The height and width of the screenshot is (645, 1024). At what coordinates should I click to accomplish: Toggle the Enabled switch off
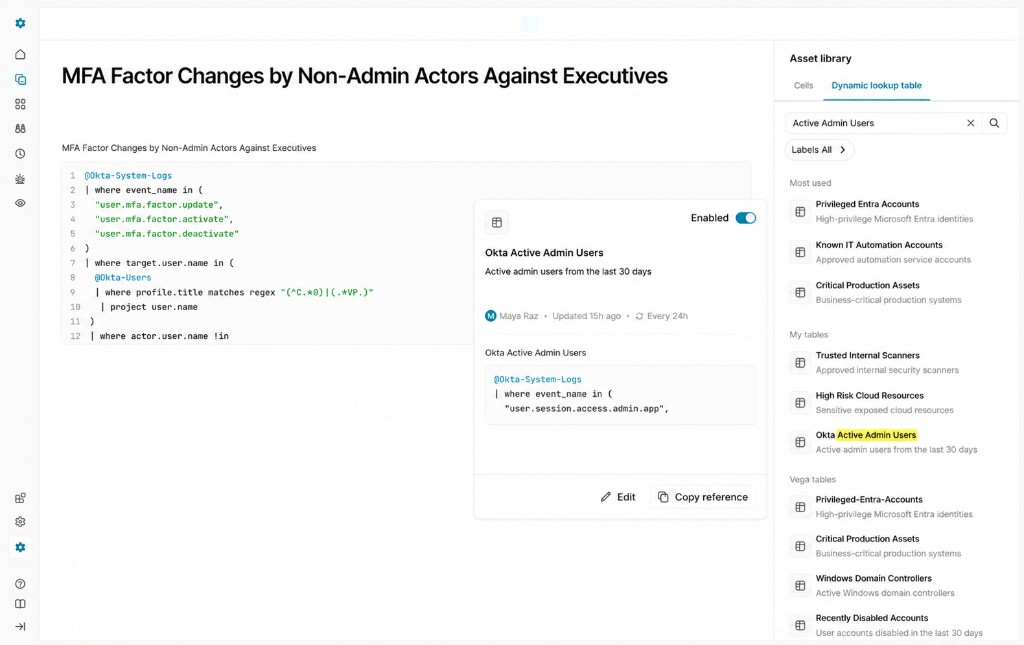click(746, 218)
